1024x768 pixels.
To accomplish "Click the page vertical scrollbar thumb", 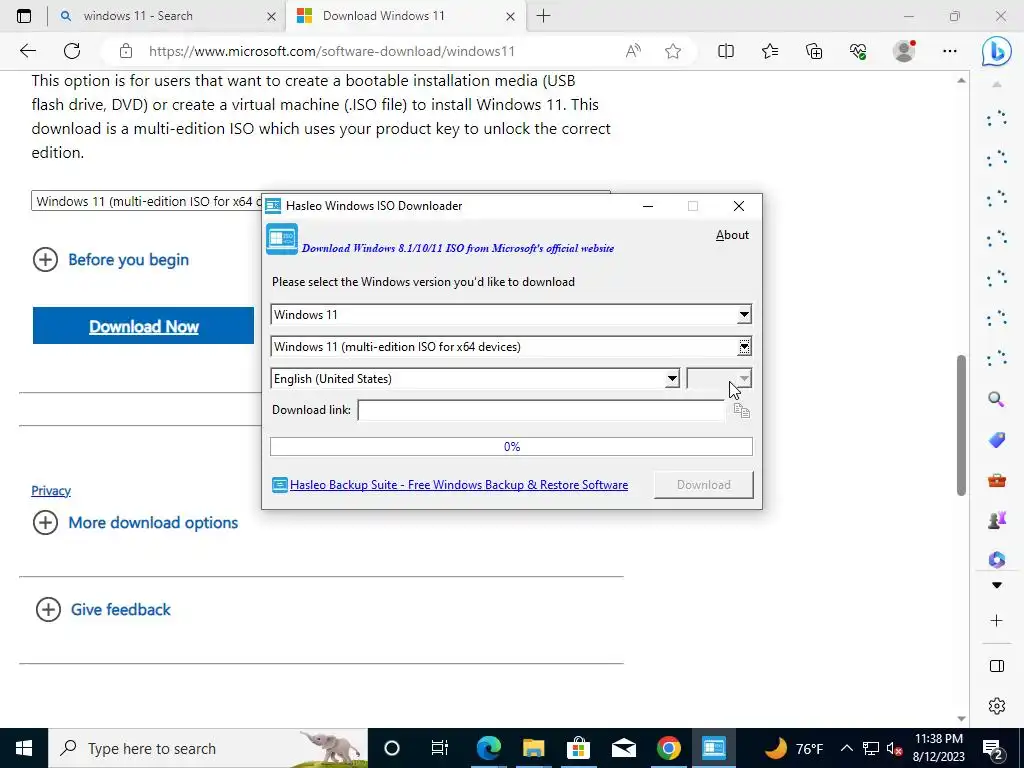I will click(961, 425).
